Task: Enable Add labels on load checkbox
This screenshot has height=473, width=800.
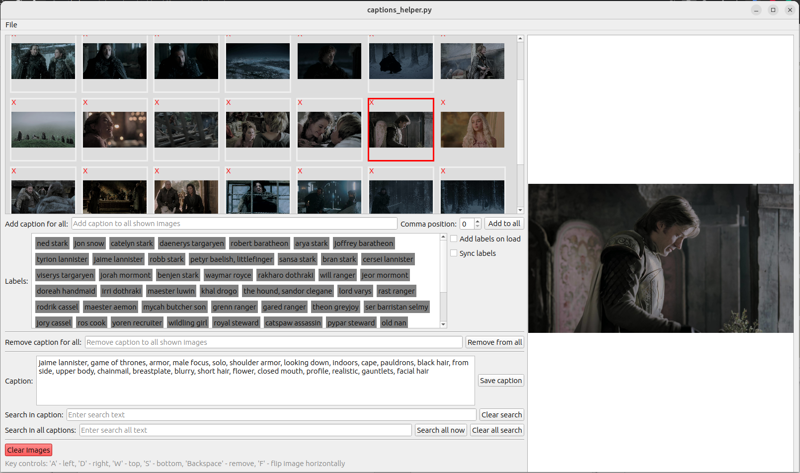Action: [x=454, y=239]
